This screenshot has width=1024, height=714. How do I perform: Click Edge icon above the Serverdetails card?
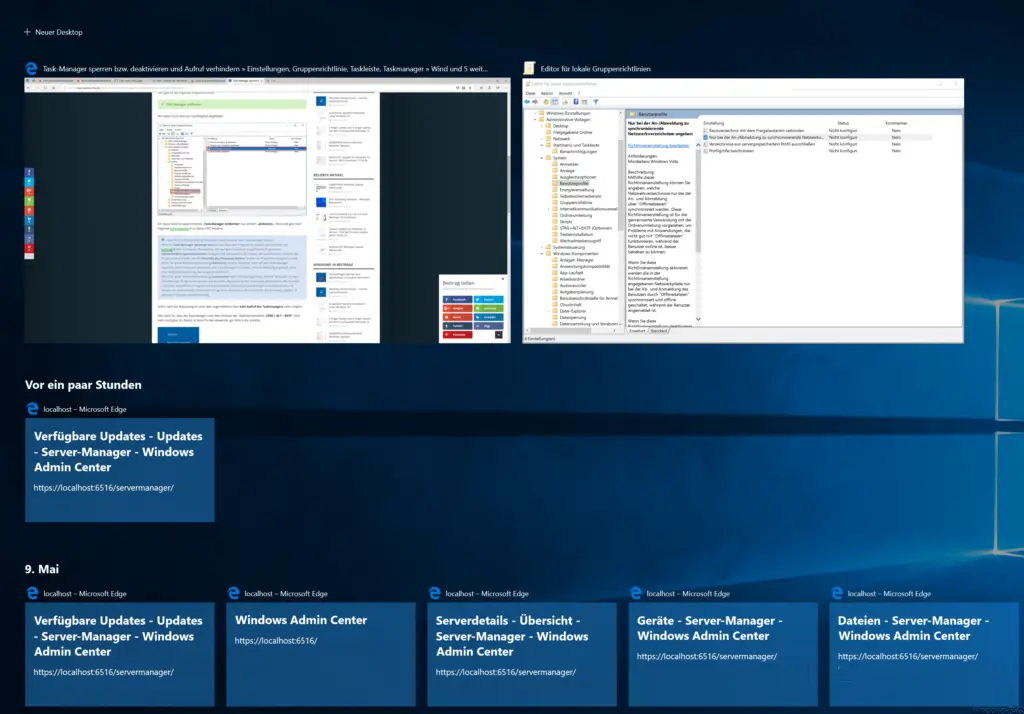434,593
